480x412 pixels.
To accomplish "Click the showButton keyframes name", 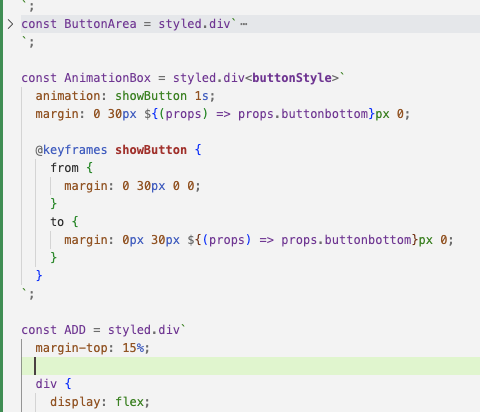I will [x=151, y=150].
